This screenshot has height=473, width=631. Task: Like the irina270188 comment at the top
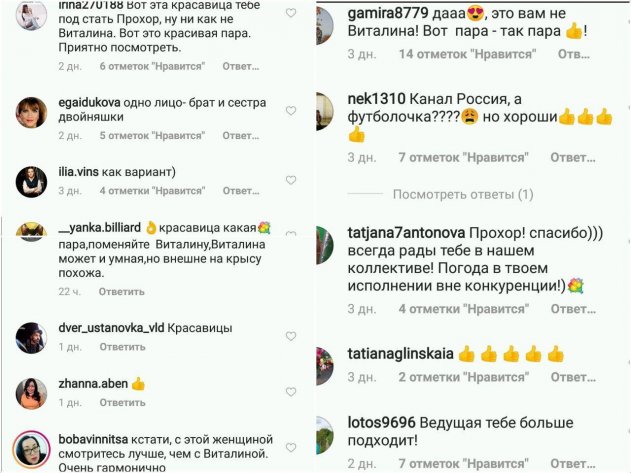tap(291, 13)
